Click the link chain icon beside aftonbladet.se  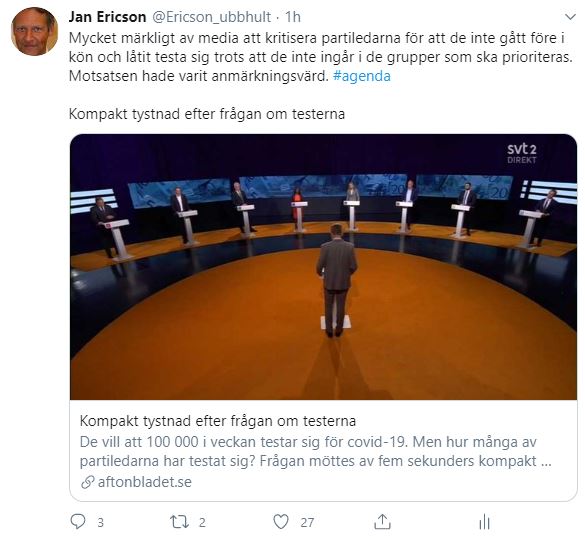[87, 482]
